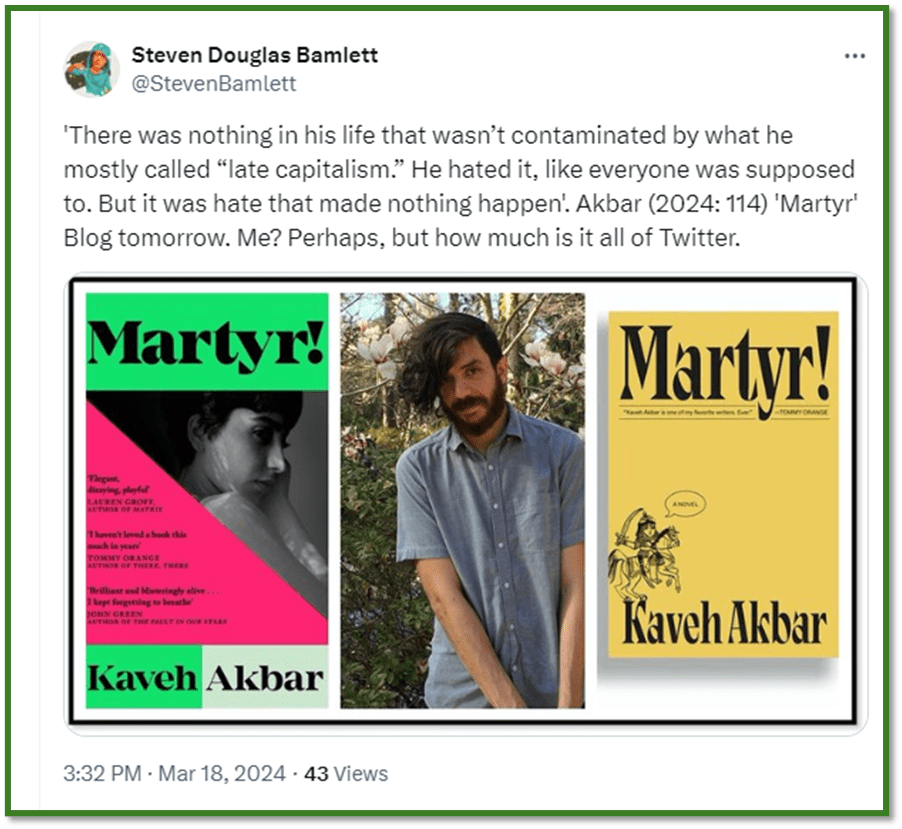Click Steven Douglas Bamlett's profile avatar

(92, 69)
